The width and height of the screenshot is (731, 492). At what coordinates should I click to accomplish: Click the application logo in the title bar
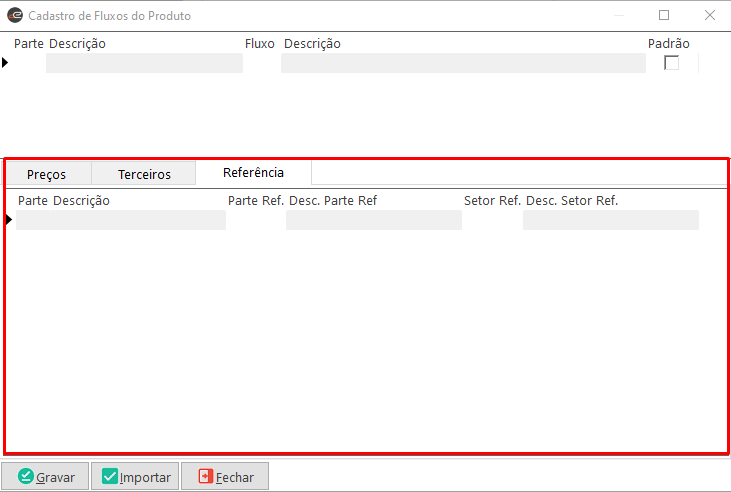pos(15,16)
